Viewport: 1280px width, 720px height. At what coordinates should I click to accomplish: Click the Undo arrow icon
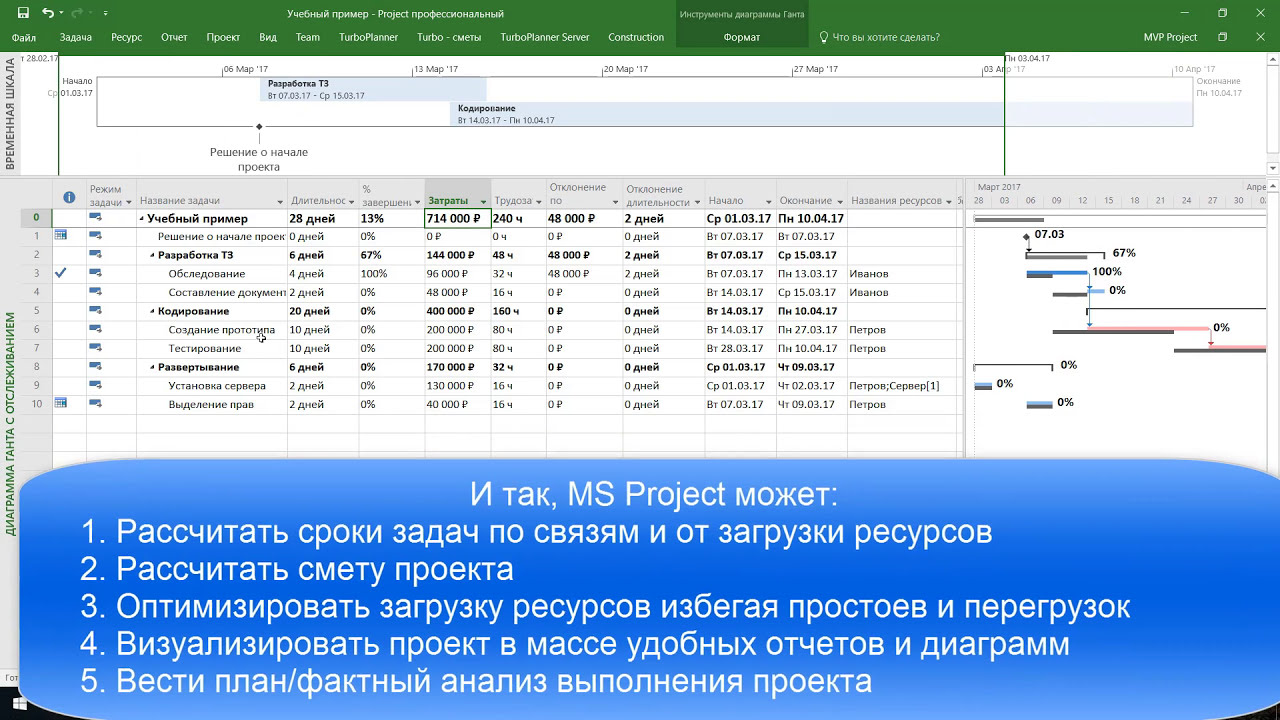(48, 13)
